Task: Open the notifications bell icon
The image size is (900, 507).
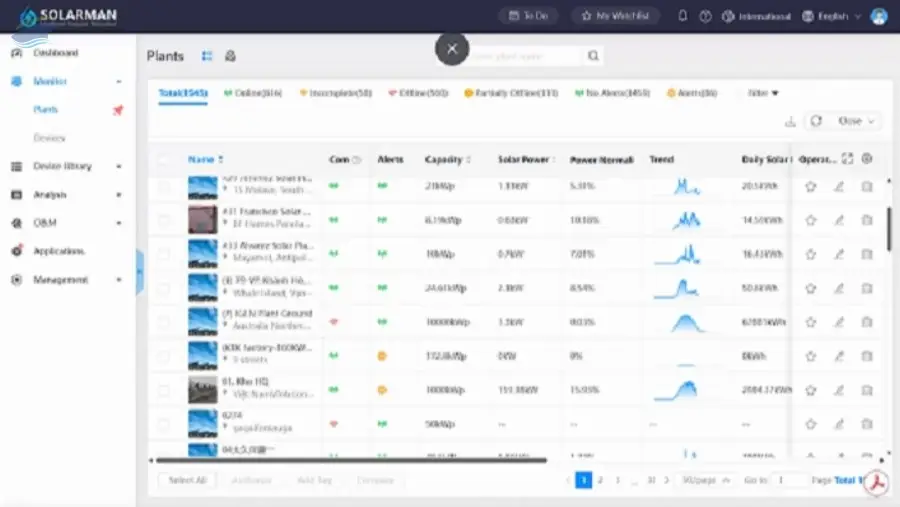Action: [682, 16]
